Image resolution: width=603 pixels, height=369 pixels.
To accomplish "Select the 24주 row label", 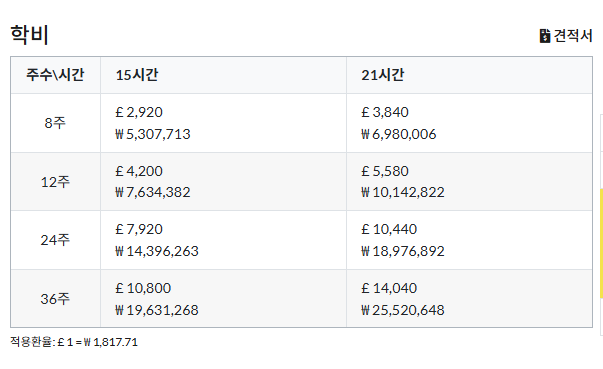I will 55,240.
